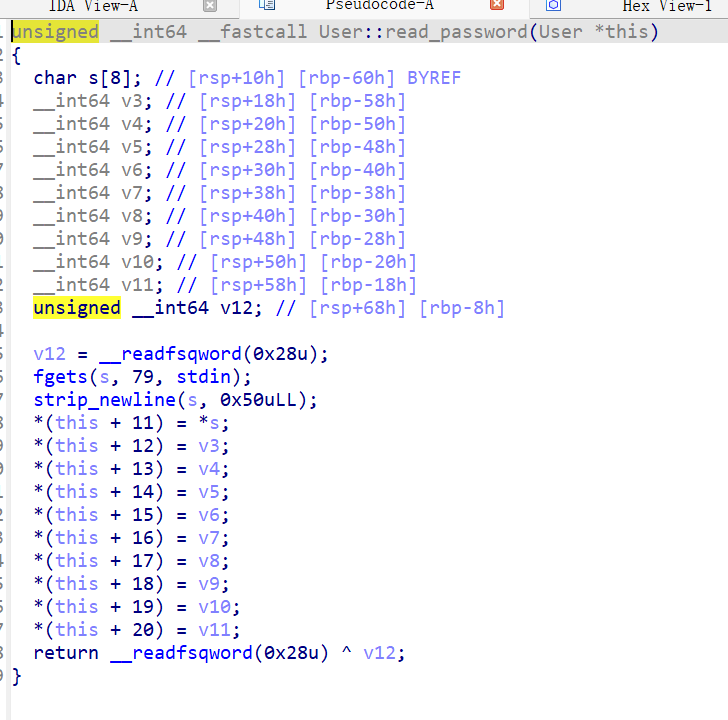Select the v3 variable declaration

pyautogui.click(x=92, y=101)
